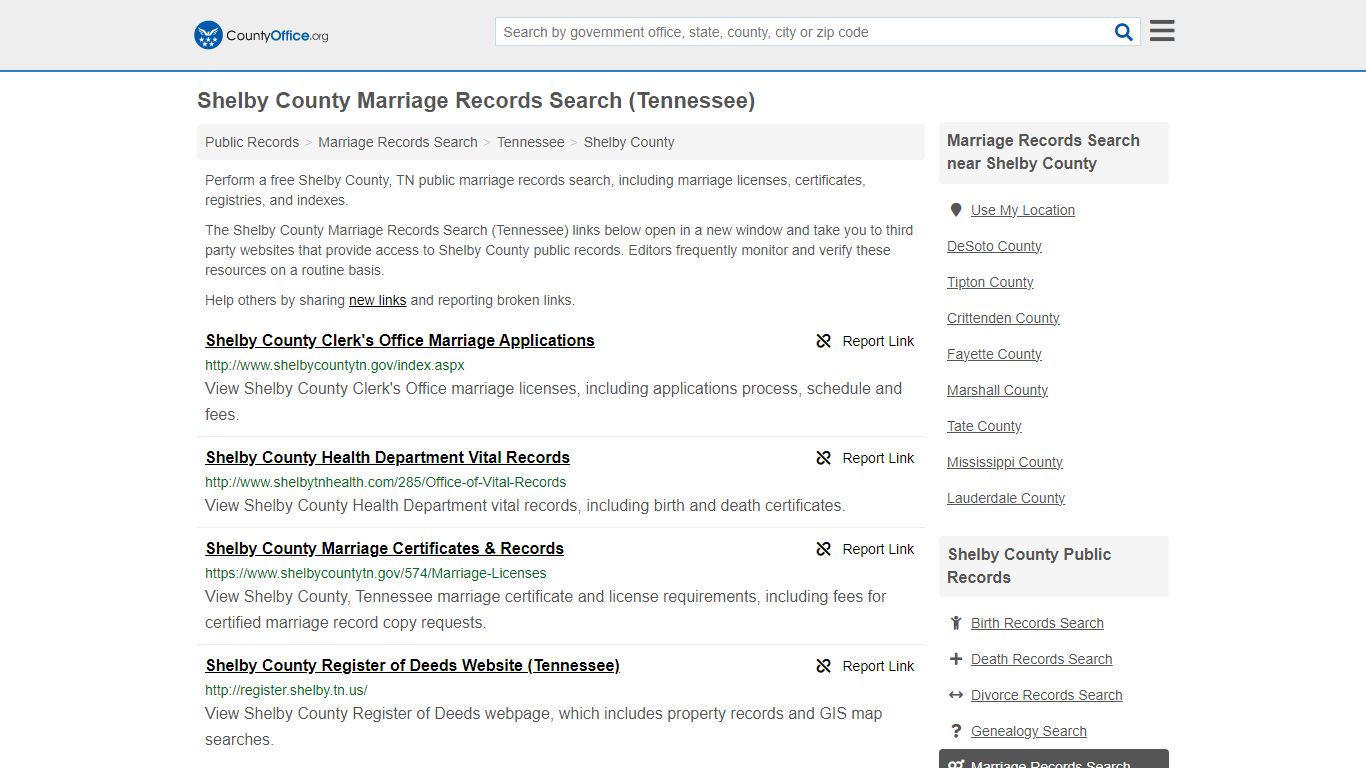Open register.shelby.tn.us URL

[x=286, y=690]
